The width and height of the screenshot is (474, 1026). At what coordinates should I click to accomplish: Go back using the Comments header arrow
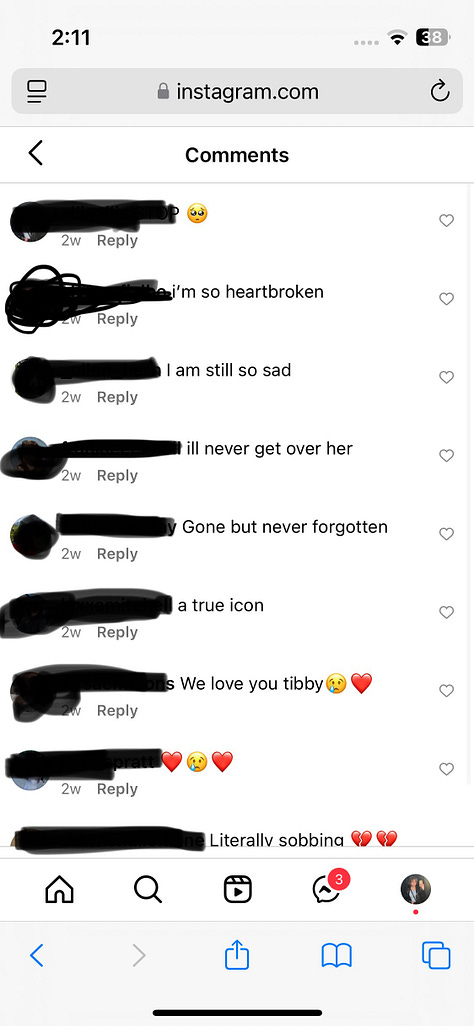coord(35,153)
